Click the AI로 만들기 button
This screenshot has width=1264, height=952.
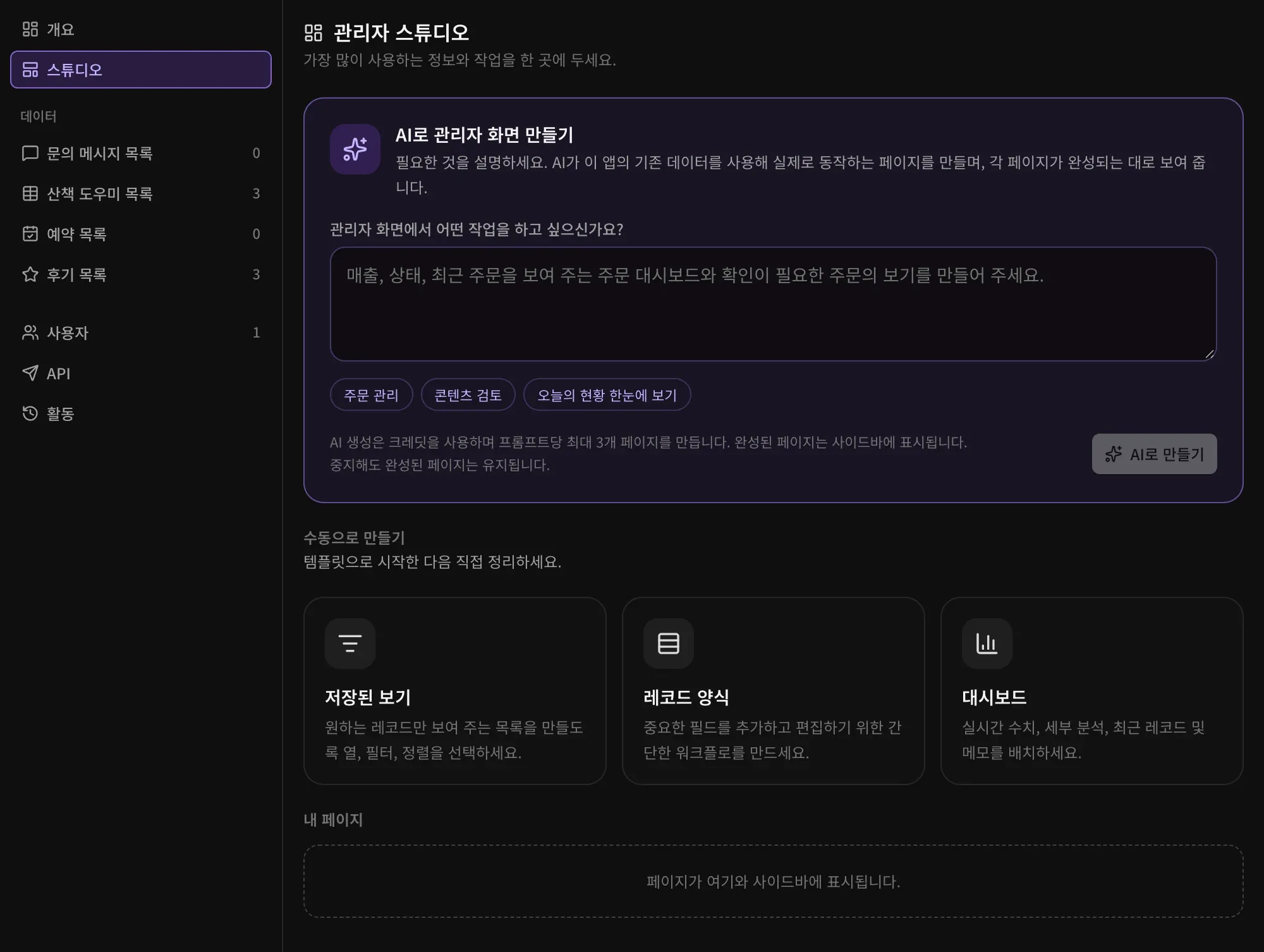pyautogui.click(x=1154, y=454)
